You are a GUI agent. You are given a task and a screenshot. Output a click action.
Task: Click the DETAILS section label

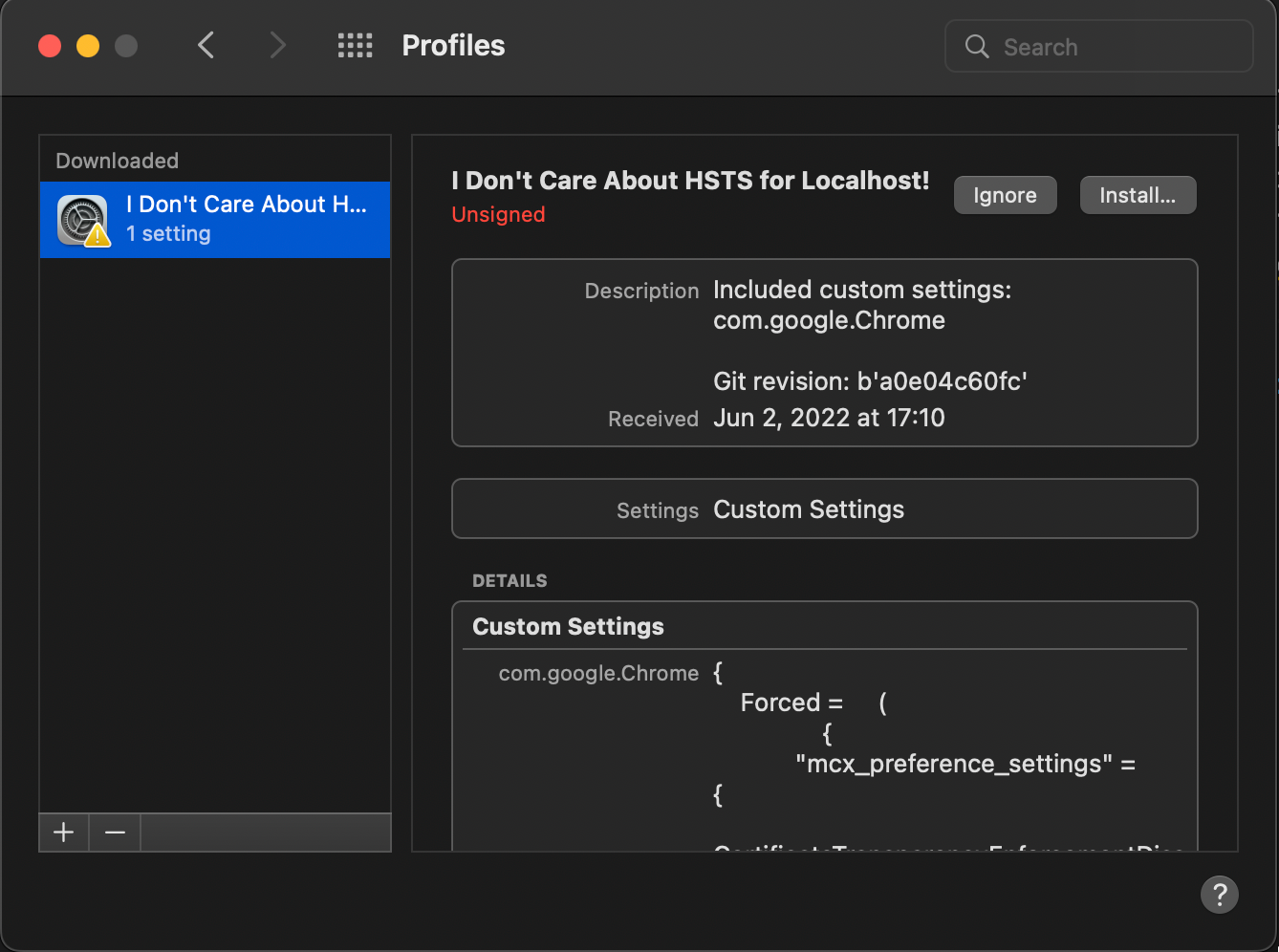pos(509,580)
